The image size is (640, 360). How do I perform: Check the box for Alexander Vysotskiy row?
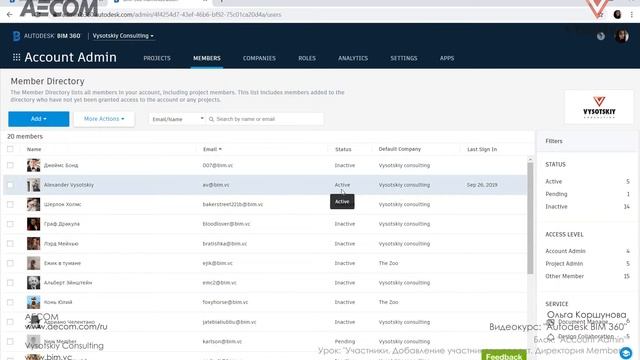[x=10, y=185]
